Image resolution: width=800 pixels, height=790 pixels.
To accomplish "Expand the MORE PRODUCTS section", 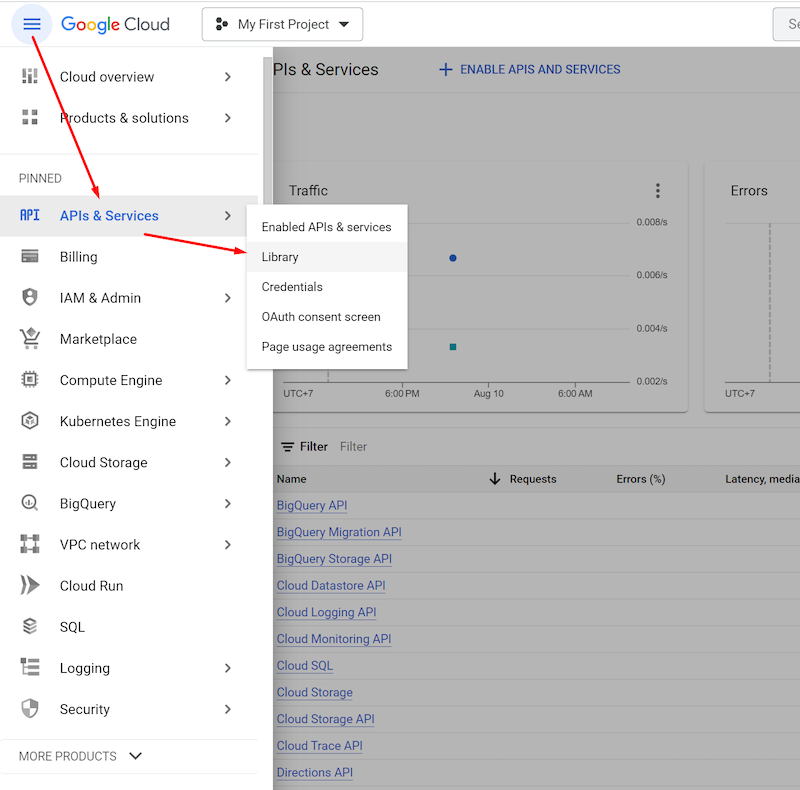I will tap(80, 756).
